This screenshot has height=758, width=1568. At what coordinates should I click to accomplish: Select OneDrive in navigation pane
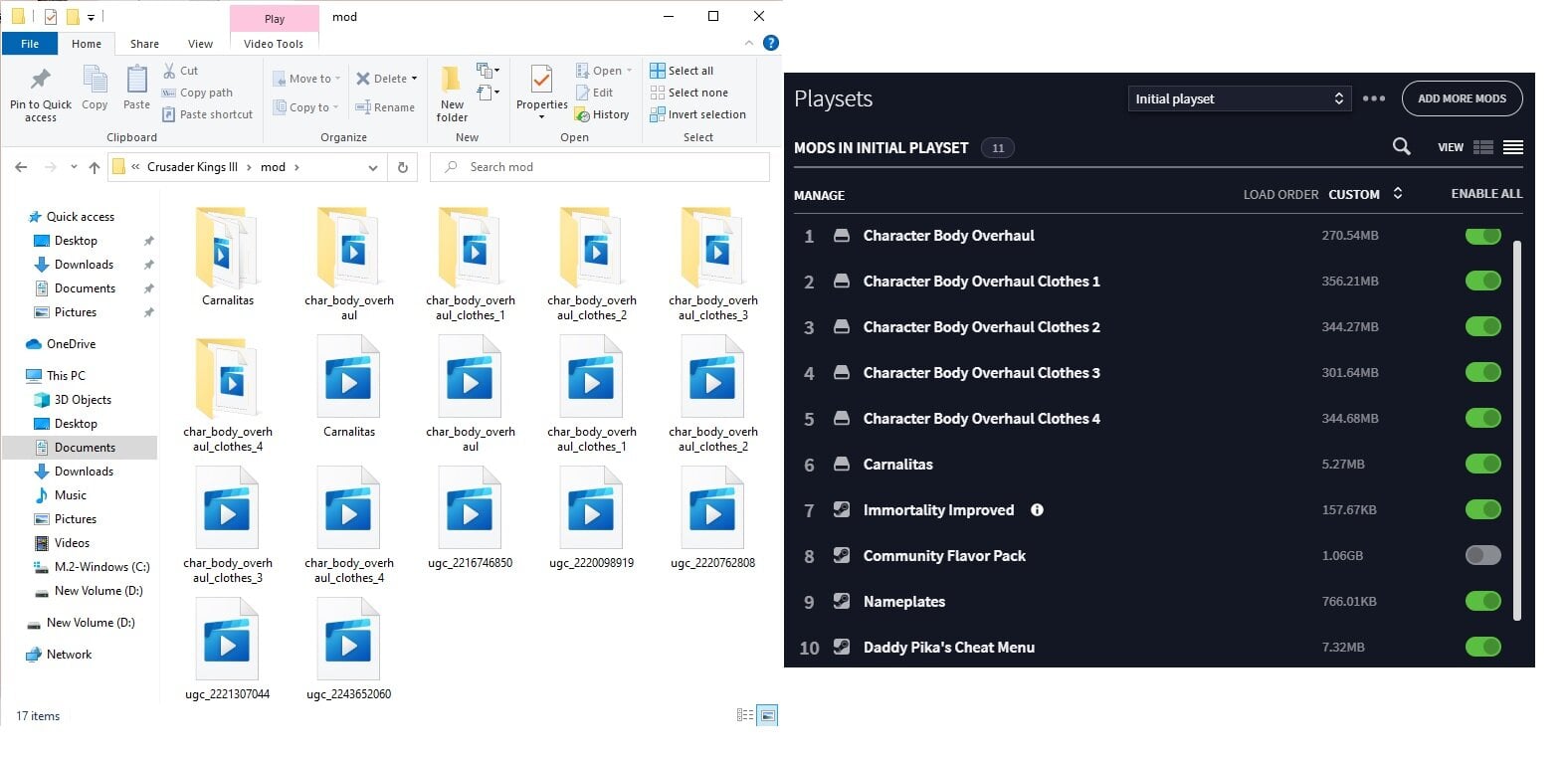tap(71, 344)
